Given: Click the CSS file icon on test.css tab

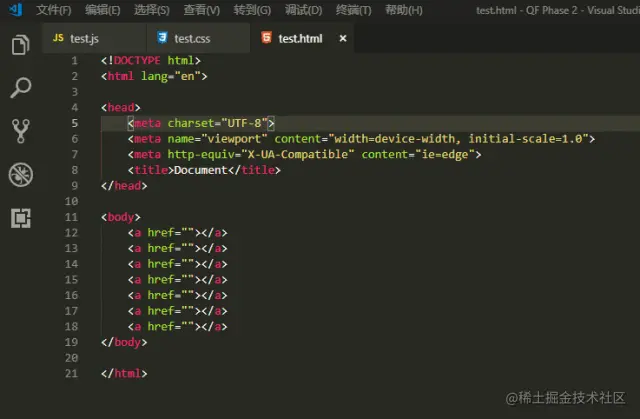Looking at the screenshot, I should tap(162, 38).
